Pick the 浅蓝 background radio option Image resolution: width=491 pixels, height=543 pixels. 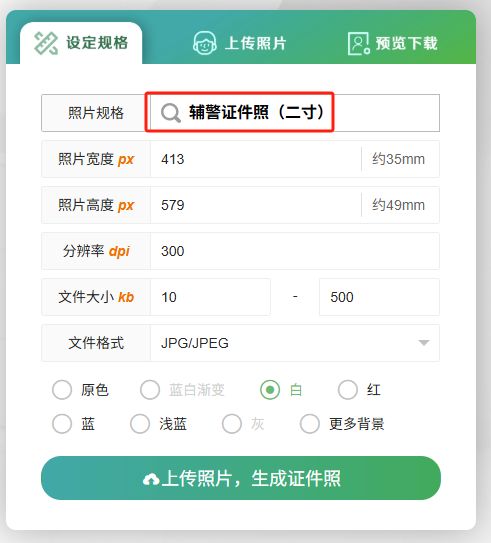point(140,424)
